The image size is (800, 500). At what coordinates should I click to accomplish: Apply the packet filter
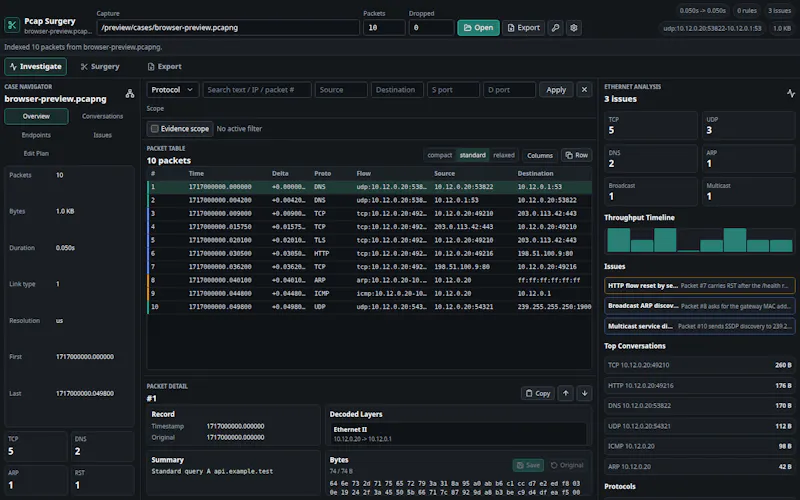556,90
